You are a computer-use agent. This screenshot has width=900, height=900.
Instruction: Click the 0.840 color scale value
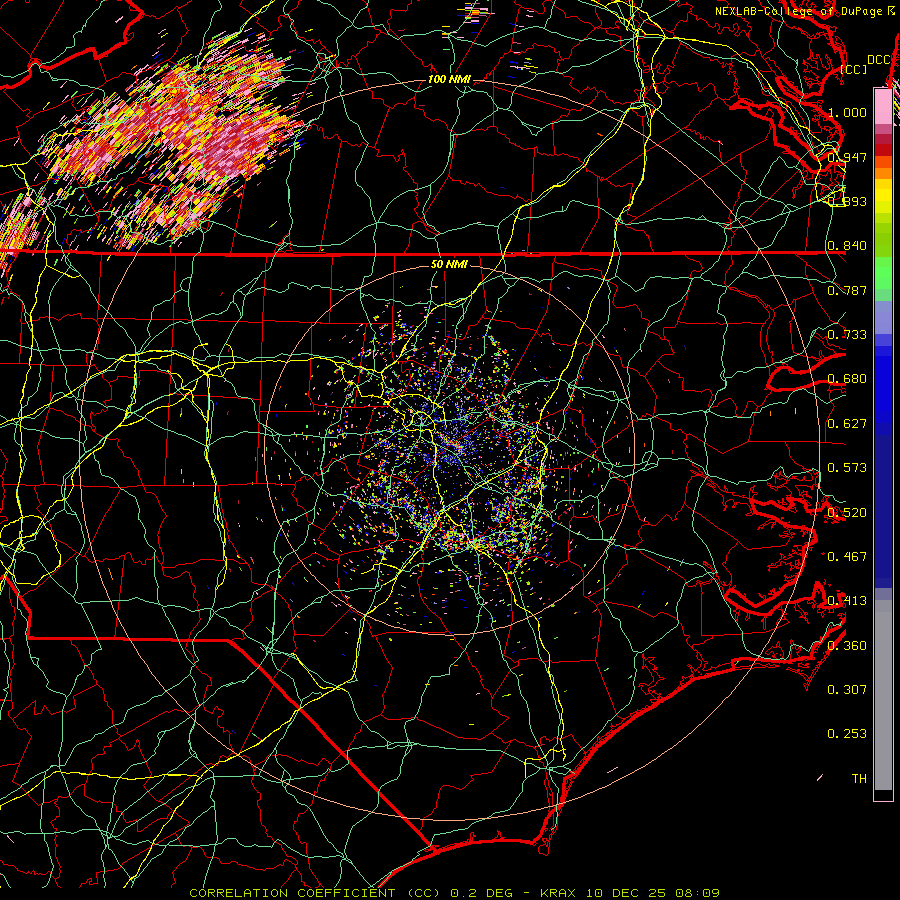pyautogui.click(x=847, y=245)
